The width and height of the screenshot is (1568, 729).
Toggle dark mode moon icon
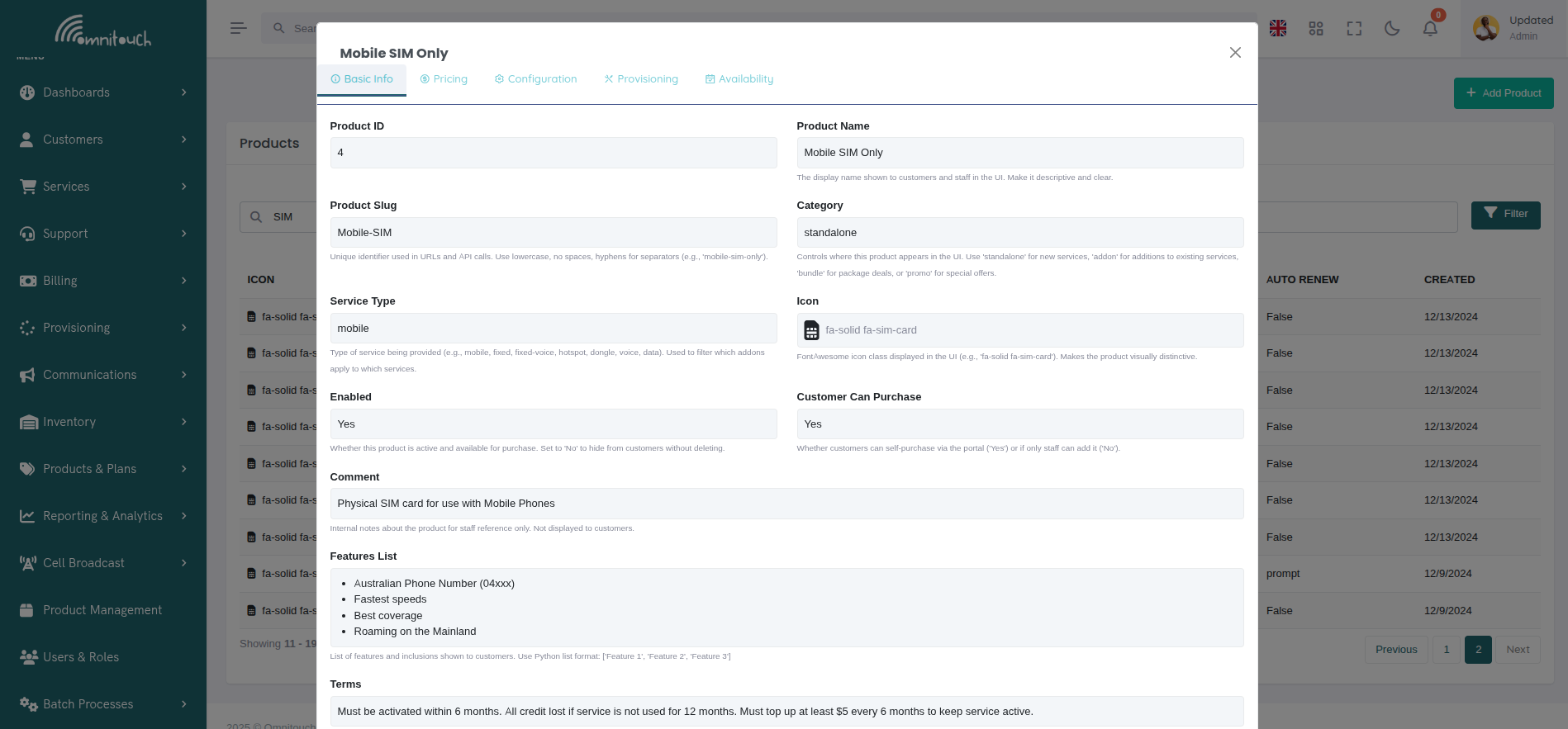1392,29
